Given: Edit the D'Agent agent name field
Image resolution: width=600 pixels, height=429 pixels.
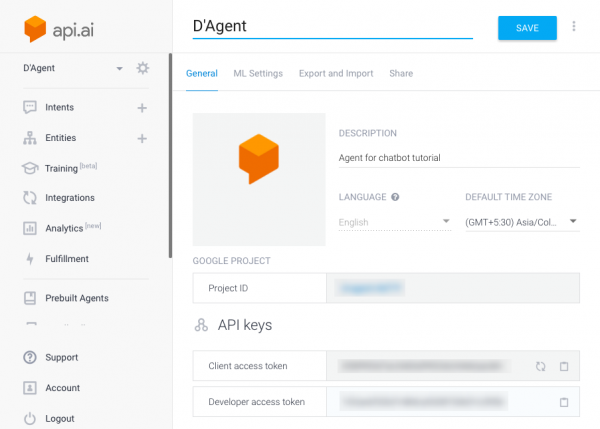Looking at the screenshot, I should click(x=333, y=27).
